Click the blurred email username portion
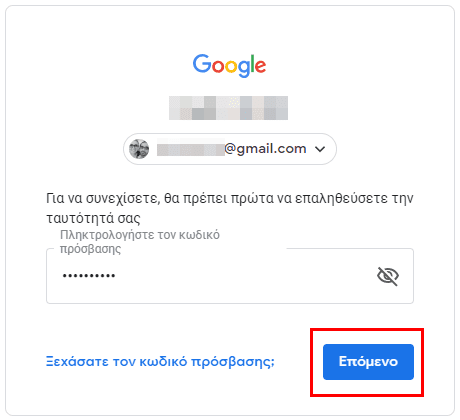460x420 pixels. [191, 149]
